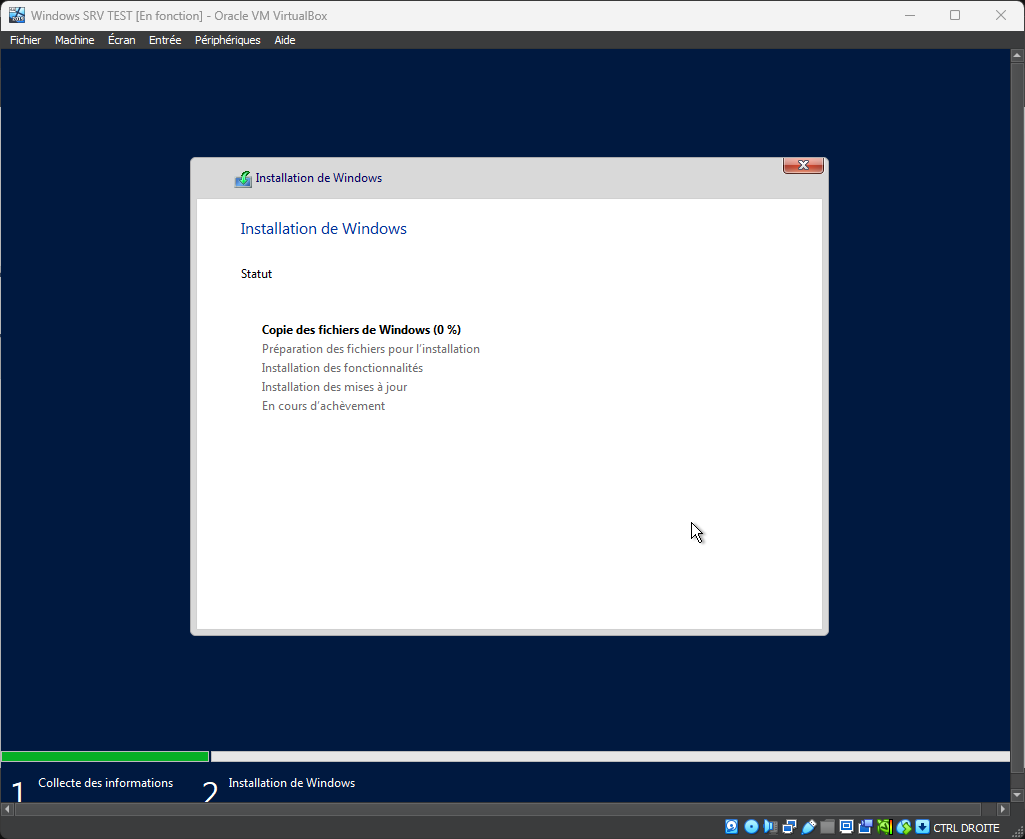Close the Installation de Windows dialog
The width and height of the screenshot is (1025, 839).
[803, 165]
